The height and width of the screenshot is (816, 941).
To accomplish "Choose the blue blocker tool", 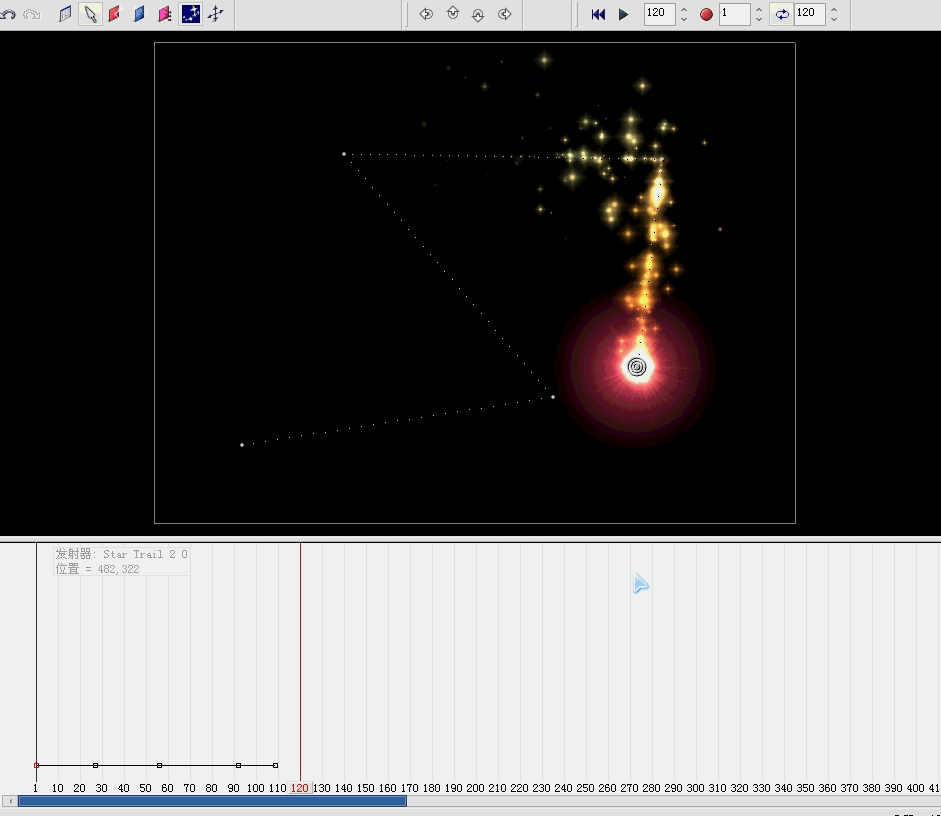I will (x=139, y=14).
